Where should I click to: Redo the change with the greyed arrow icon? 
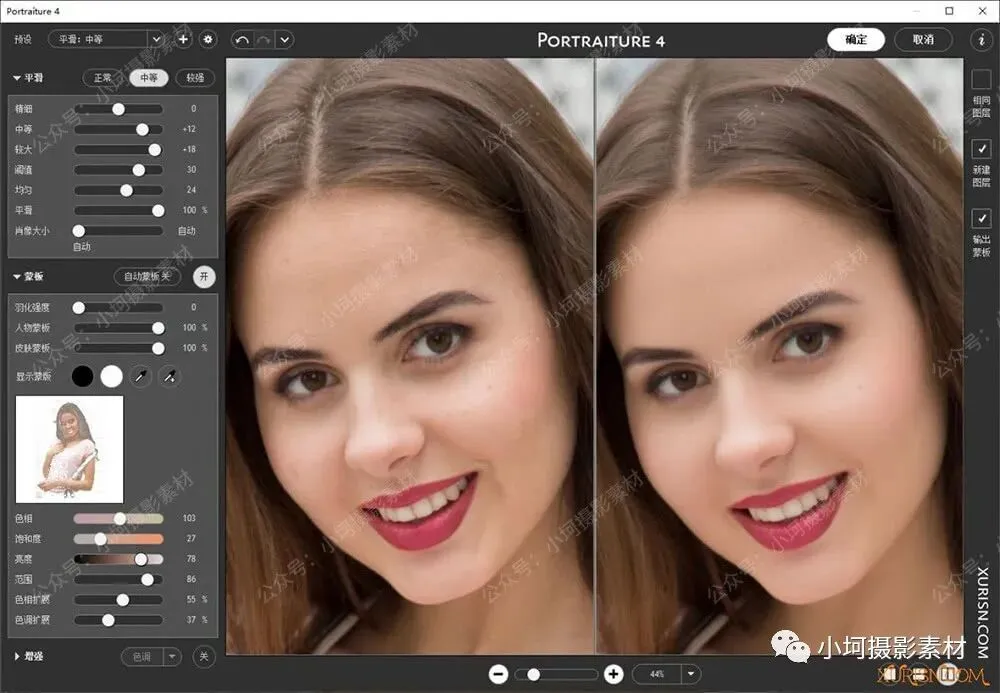coord(263,40)
